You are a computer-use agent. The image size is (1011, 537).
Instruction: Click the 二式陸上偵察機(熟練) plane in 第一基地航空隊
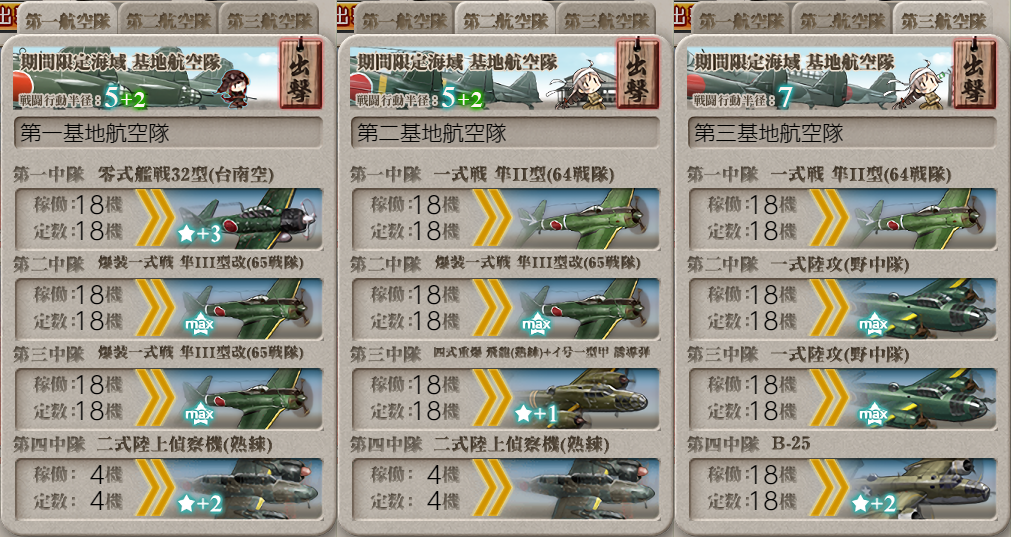pos(249,489)
